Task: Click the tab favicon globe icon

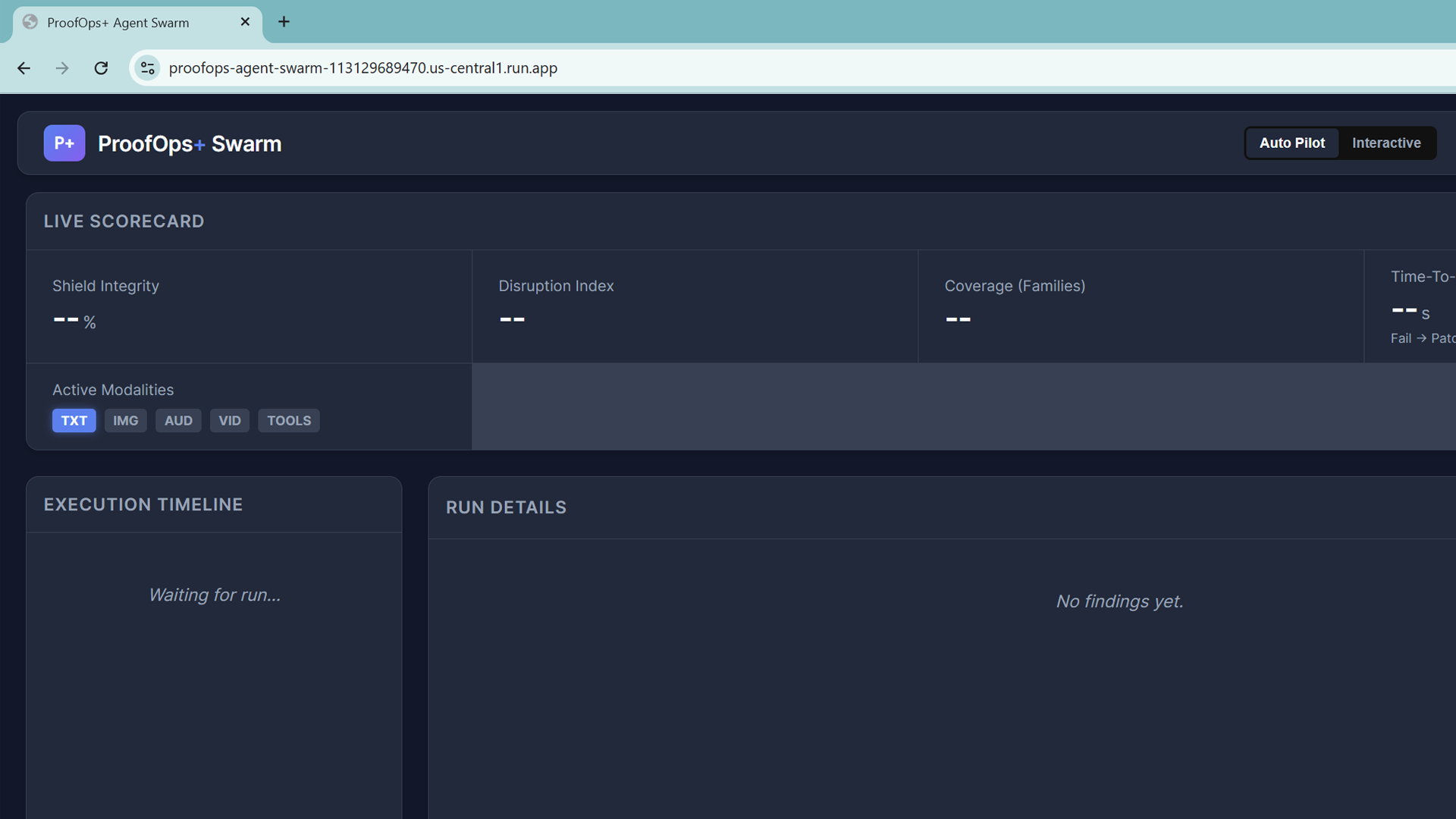Action: click(x=30, y=22)
